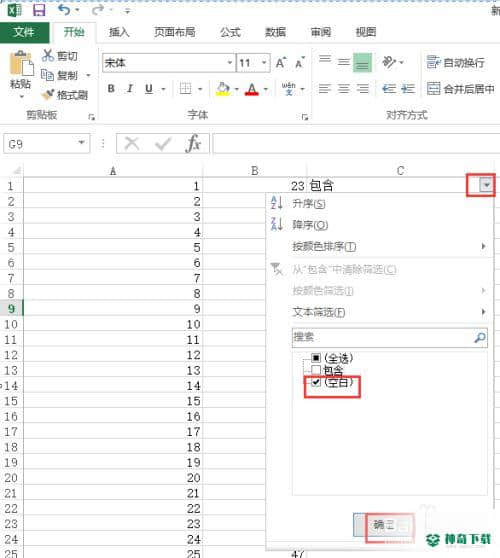Toggle Italic formatting
The height and width of the screenshot is (558, 500).
130,88
